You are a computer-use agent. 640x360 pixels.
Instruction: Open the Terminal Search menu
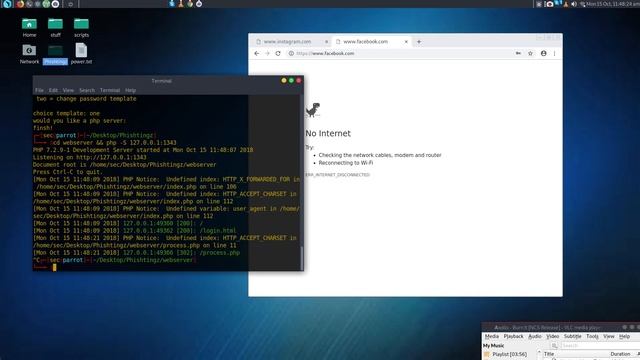point(87,90)
